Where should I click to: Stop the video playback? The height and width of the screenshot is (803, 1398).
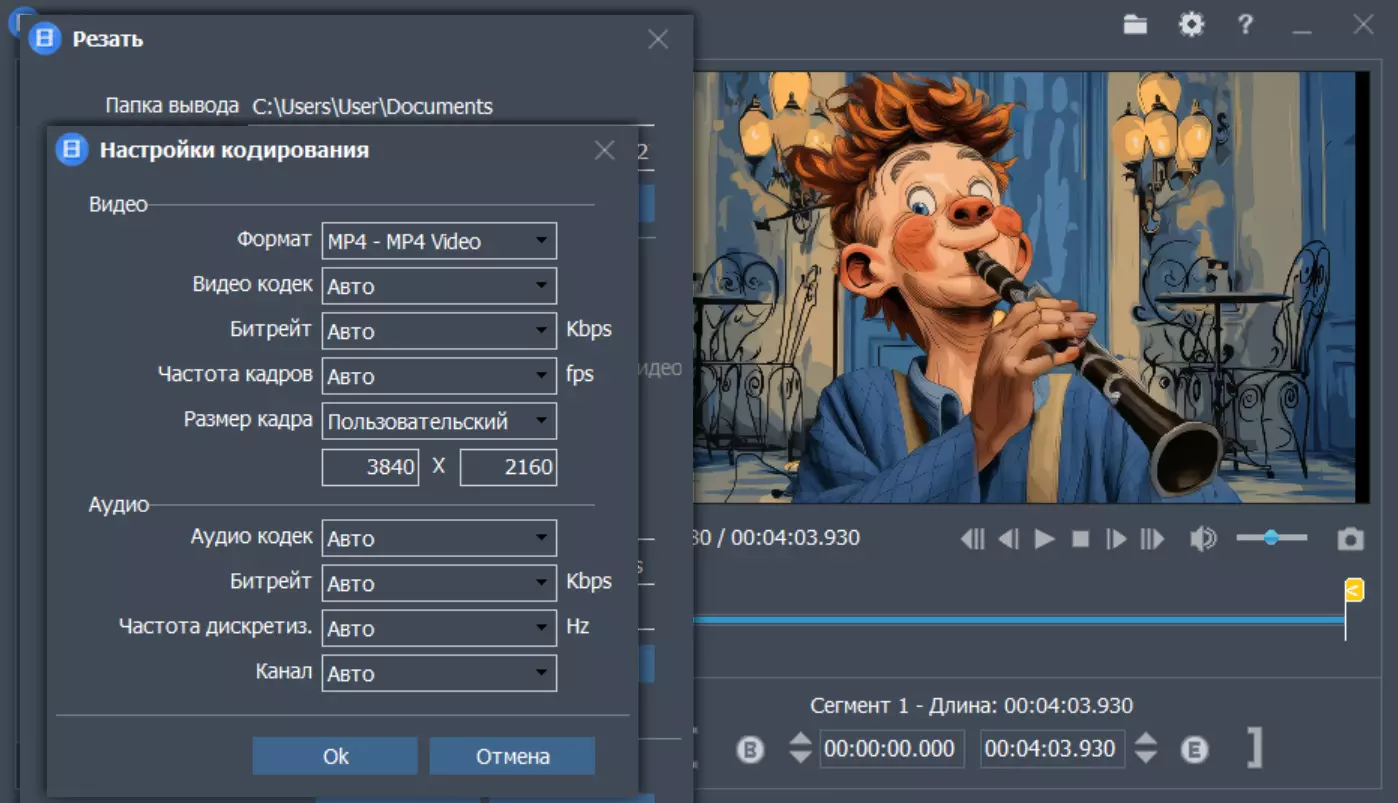click(1080, 539)
